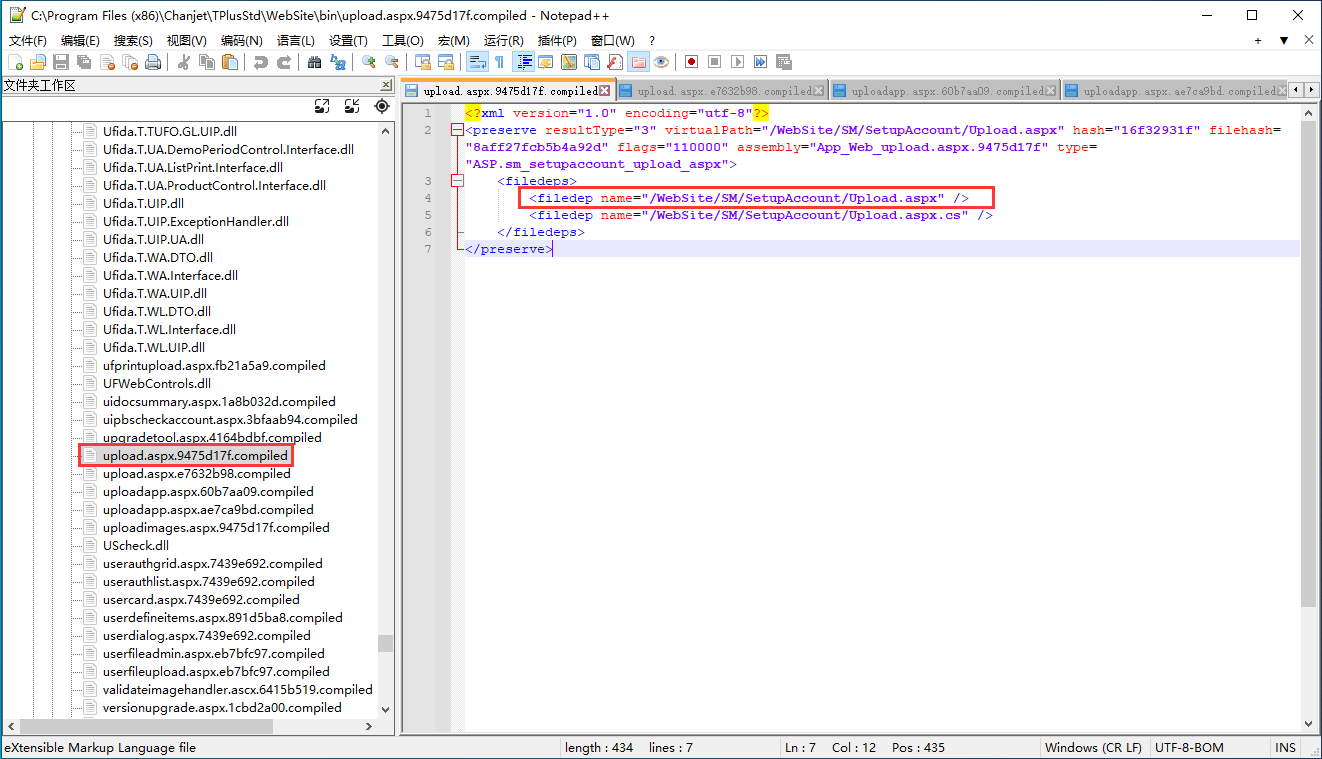Toggle show all characters pilcrow icon
The image size is (1322, 759).
click(500, 62)
